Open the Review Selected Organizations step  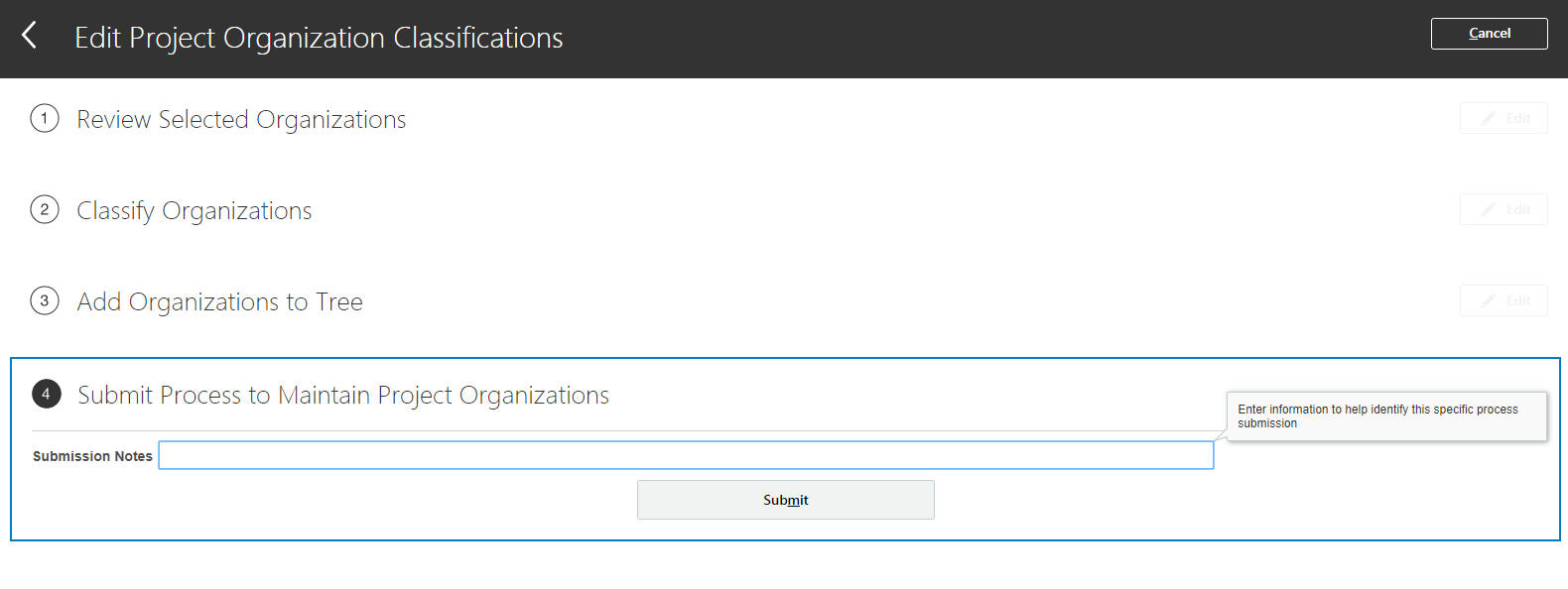pos(241,120)
